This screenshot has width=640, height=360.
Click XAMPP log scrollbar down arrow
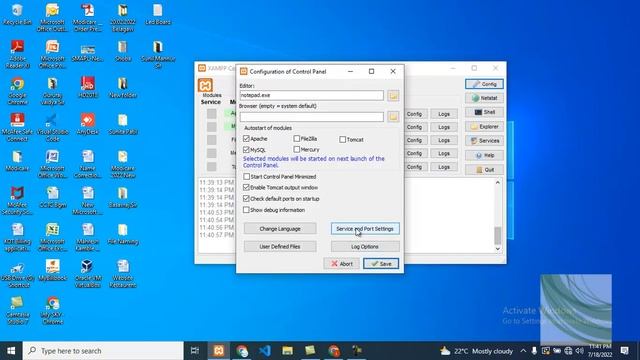click(498, 249)
